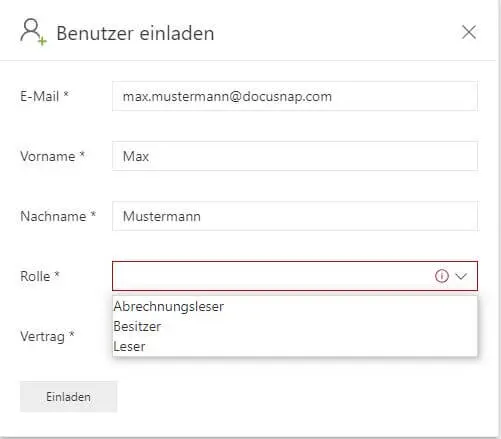501x439 pixels.
Task: Click the Rolle * label
Action: pyautogui.click(x=40, y=276)
